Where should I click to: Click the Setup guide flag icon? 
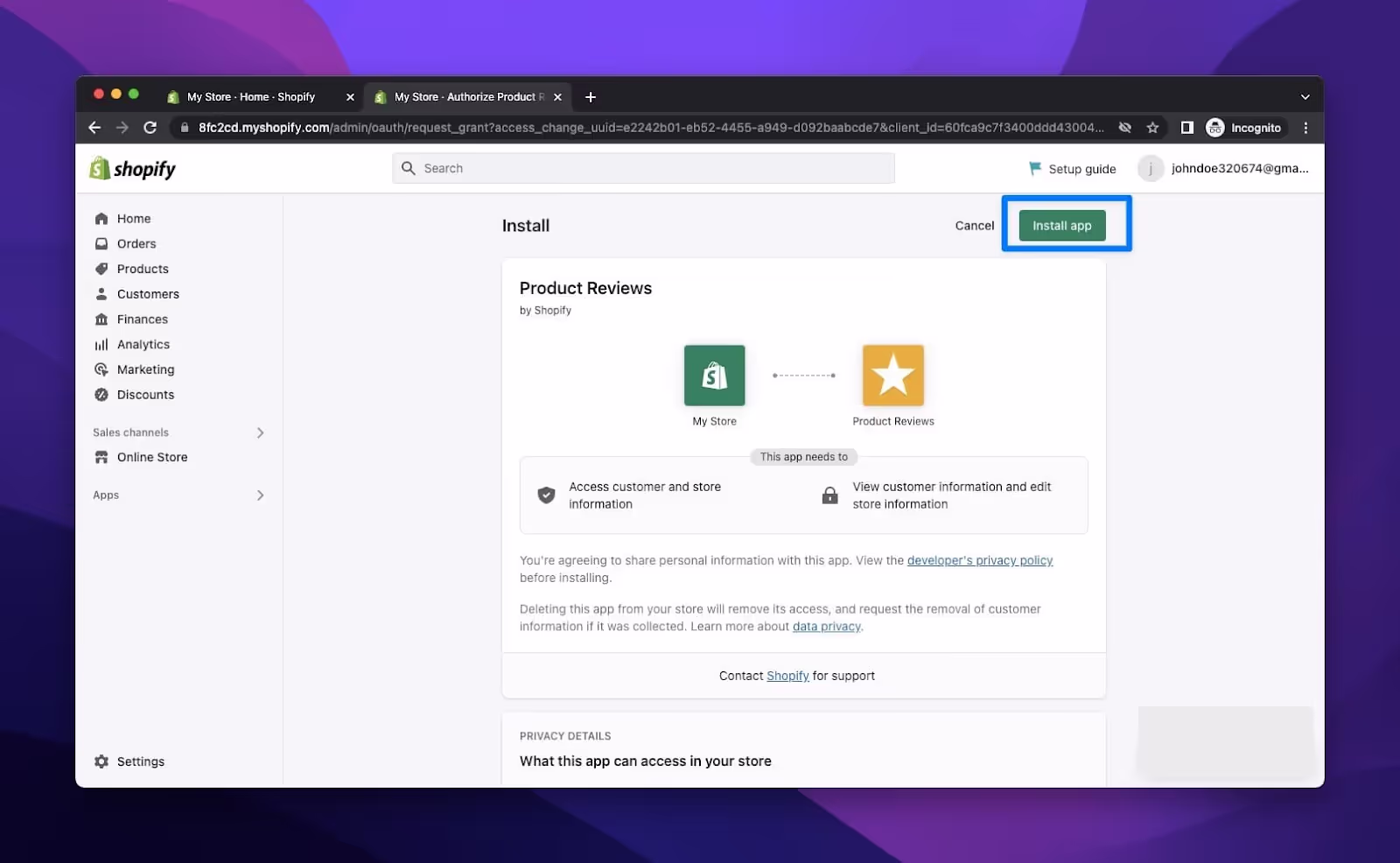tap(1035, 168)
